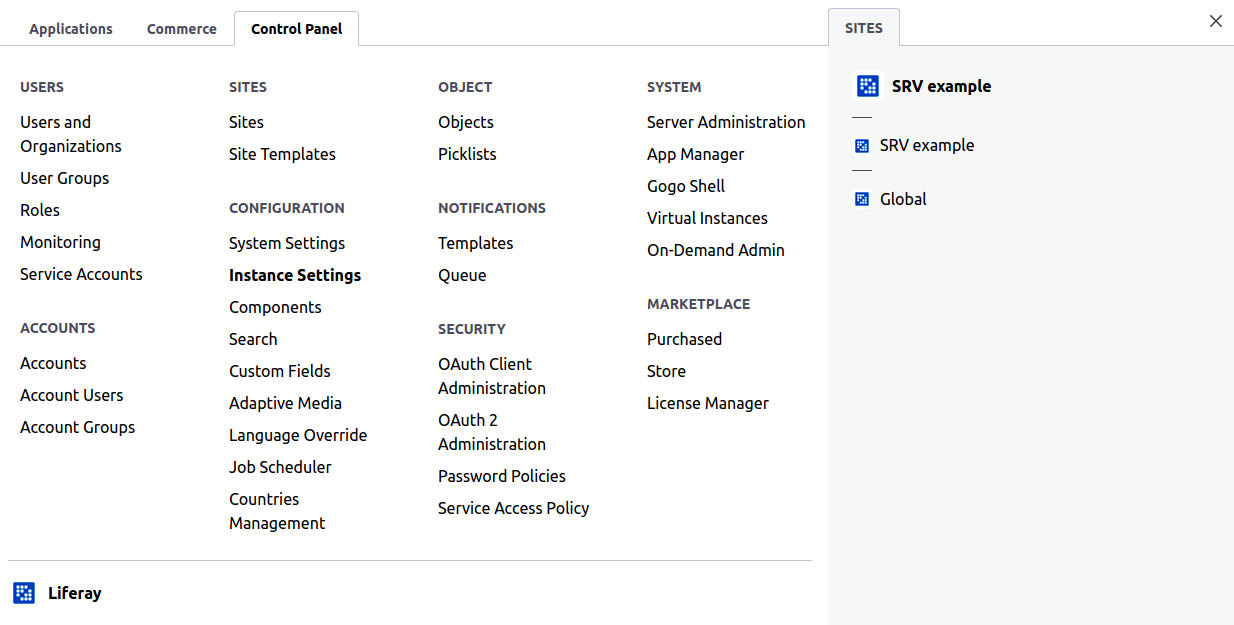The width and height of the screenshot is (1234, 625).
Task: Open notification Templates link
Action: click(x=476, y=243)
